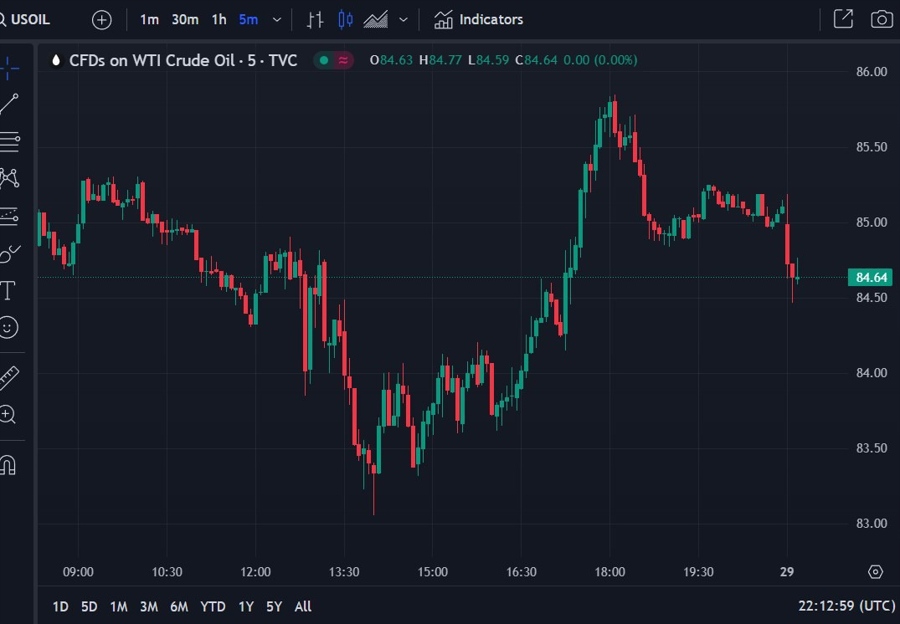The image size is (900, 624).
Task: Select the forecasting and measurement tool
Action: (x=9, y=216)
